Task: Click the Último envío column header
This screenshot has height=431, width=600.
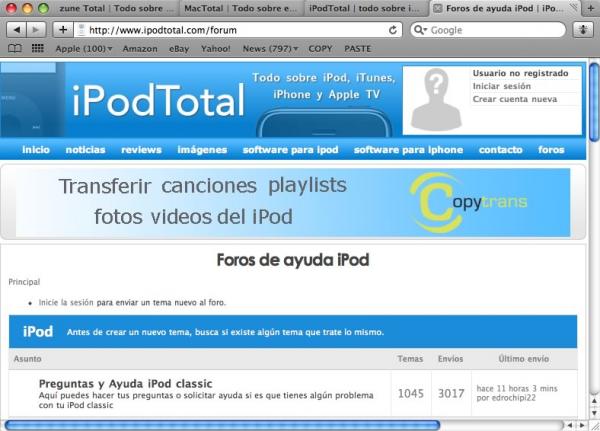Action: coord(523,359)
